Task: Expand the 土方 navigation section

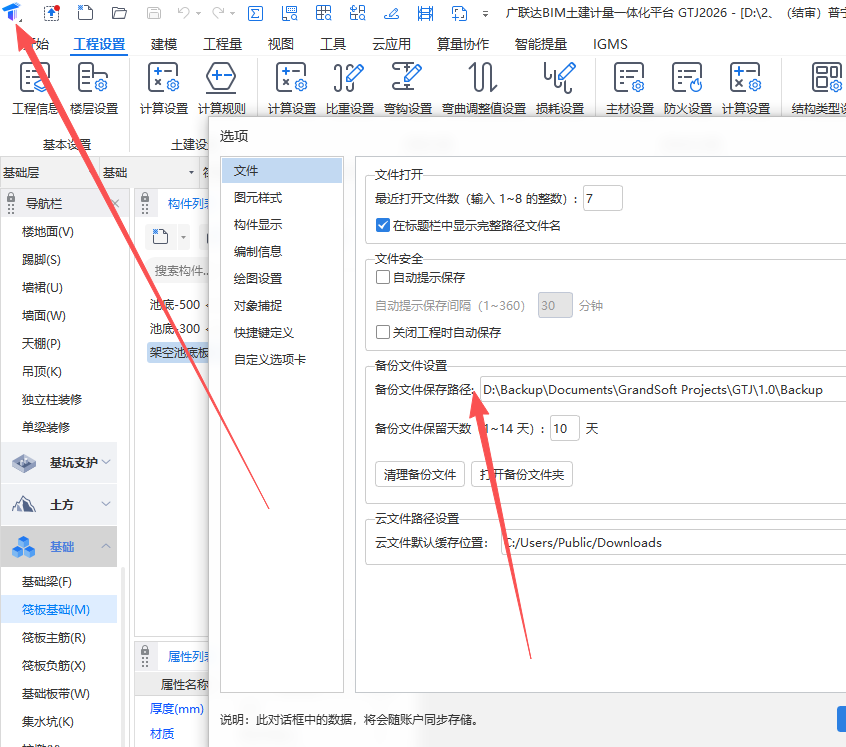Action: point(59,504)
